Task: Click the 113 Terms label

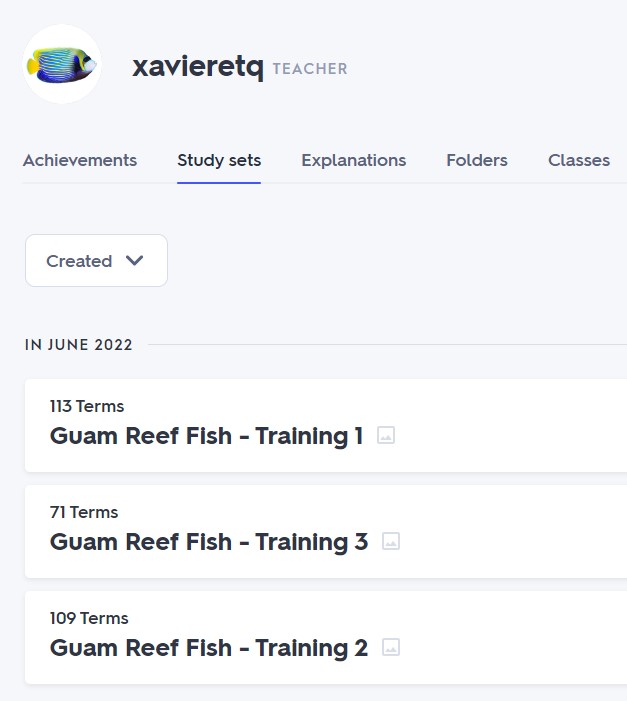Action: pyautogui.click(x=87, y=406)
